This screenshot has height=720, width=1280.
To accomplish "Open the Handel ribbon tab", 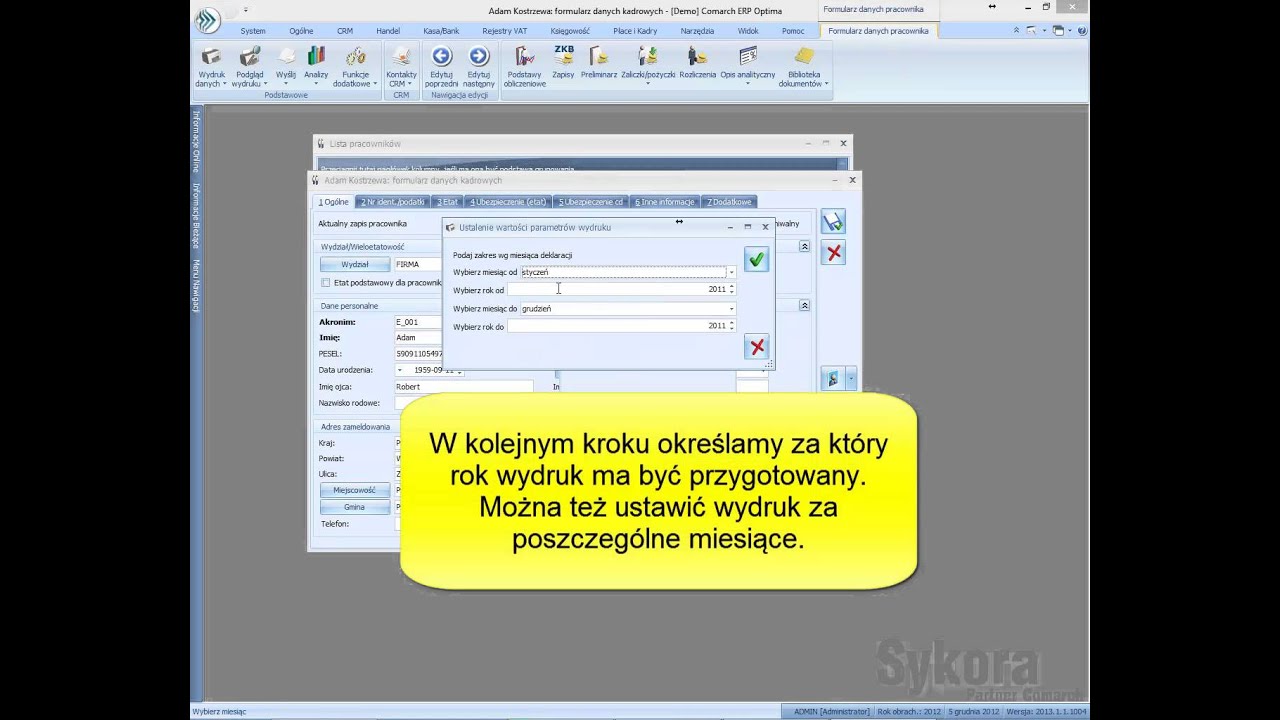I will pyautogui.click(x=388, y=31).
